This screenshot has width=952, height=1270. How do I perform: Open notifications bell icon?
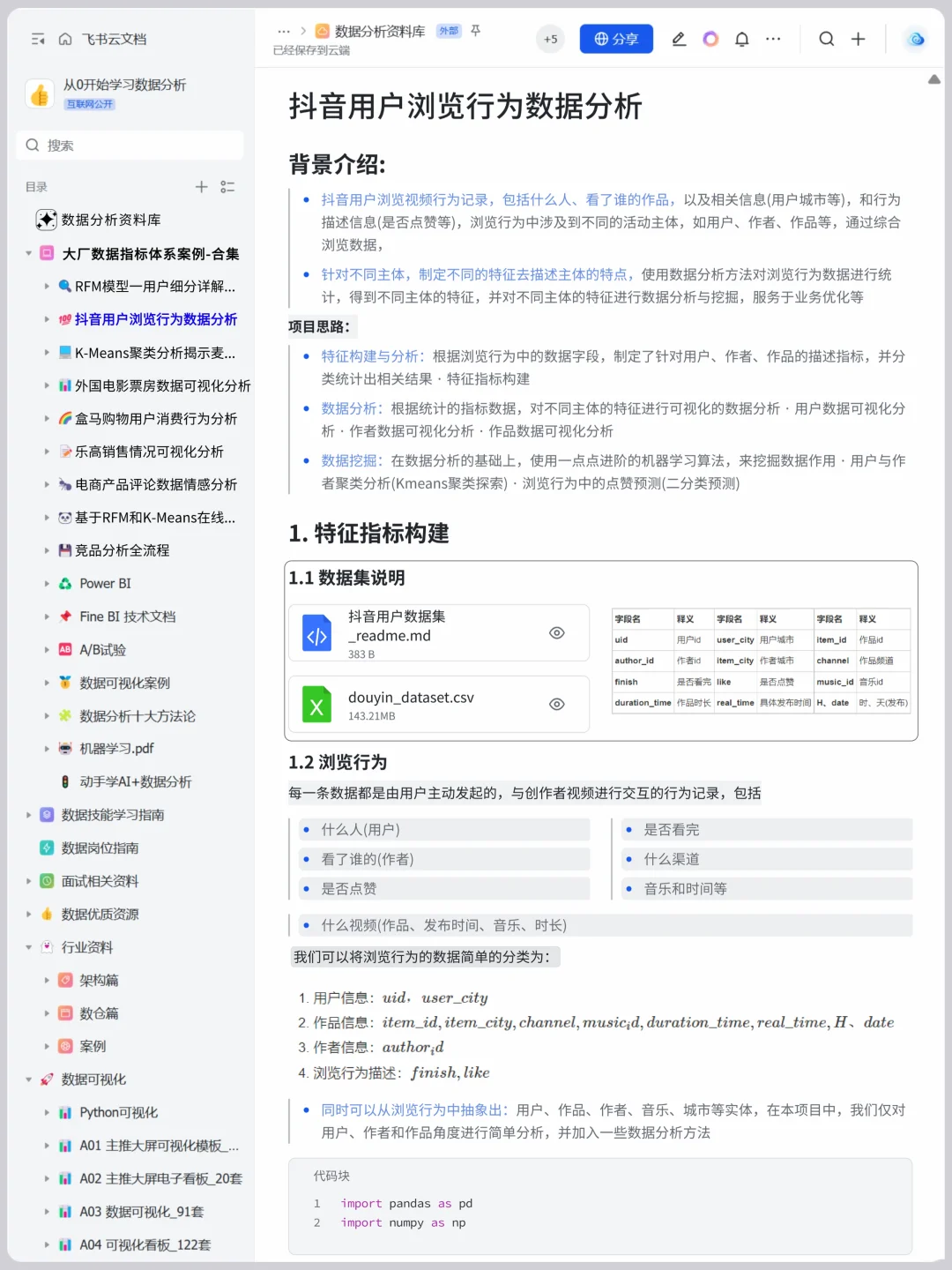[x=742, y=39]
